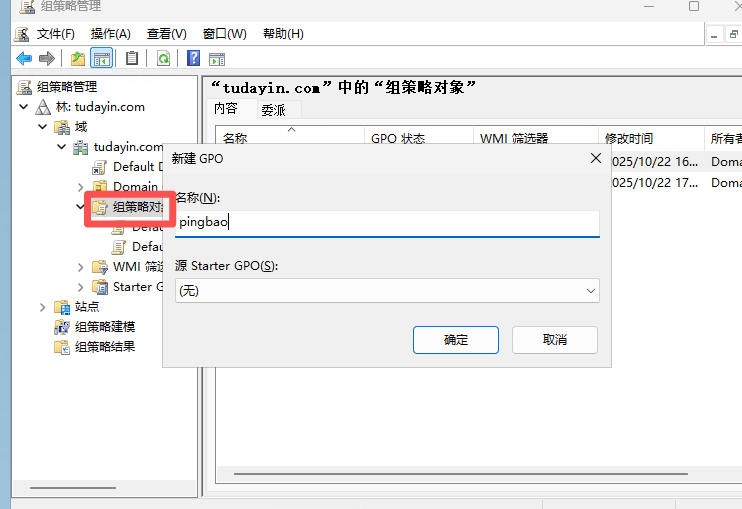Open the 查看(V) menu

166,34
